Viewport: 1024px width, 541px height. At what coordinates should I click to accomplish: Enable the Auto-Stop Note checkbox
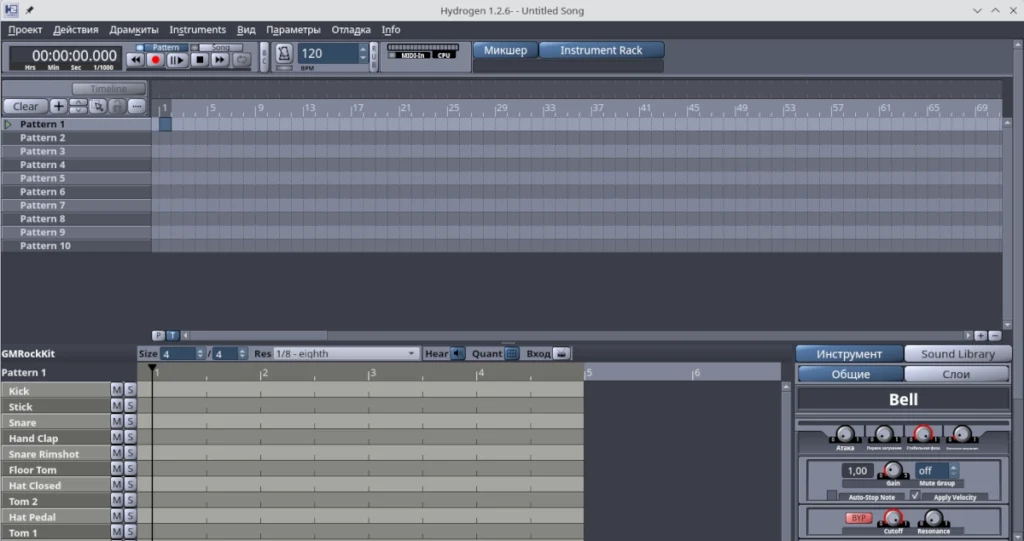[831, 496]
